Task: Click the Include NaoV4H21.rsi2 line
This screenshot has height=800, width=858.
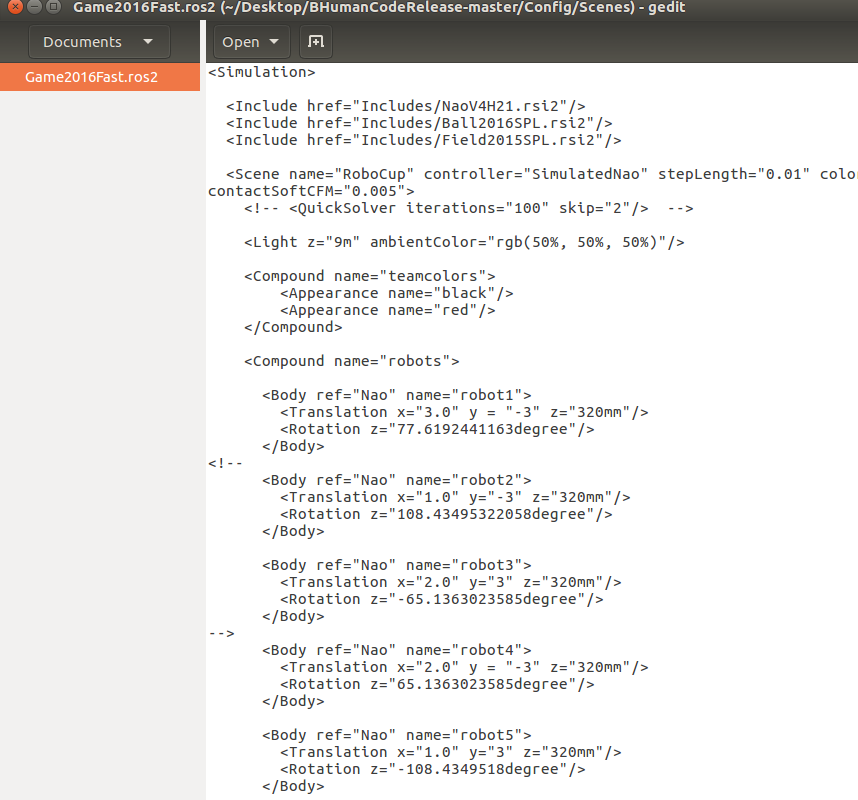Action: [405, 106]
